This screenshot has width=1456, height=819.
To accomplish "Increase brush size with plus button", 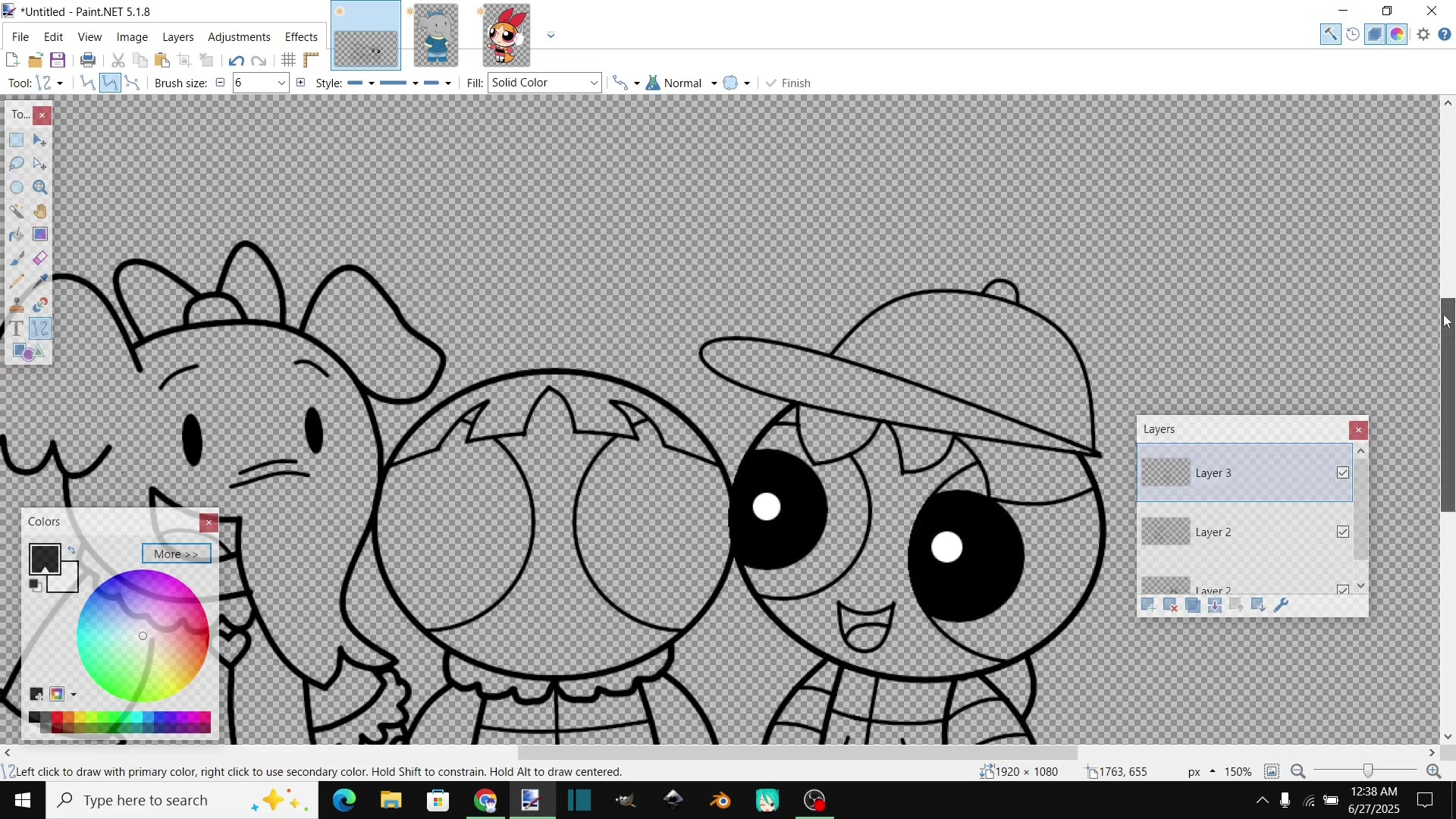I will pyautogui.click(x=300, y=83).
